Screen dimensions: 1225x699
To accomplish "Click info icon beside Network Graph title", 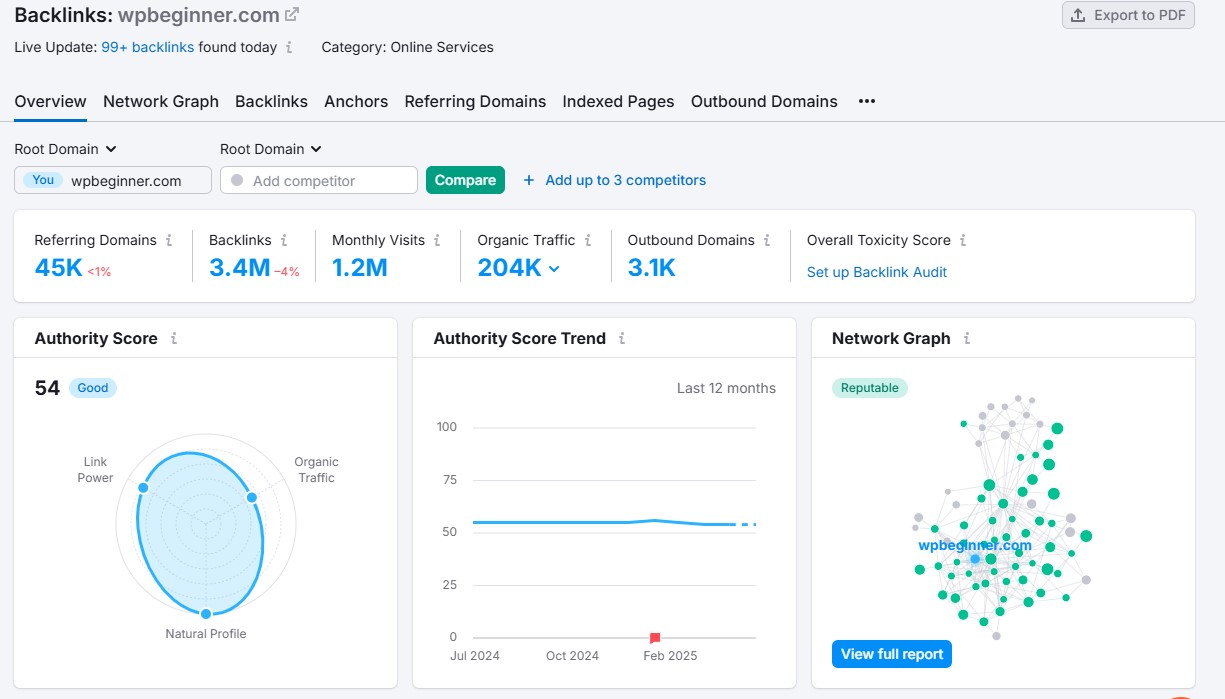I will [967, 338].
